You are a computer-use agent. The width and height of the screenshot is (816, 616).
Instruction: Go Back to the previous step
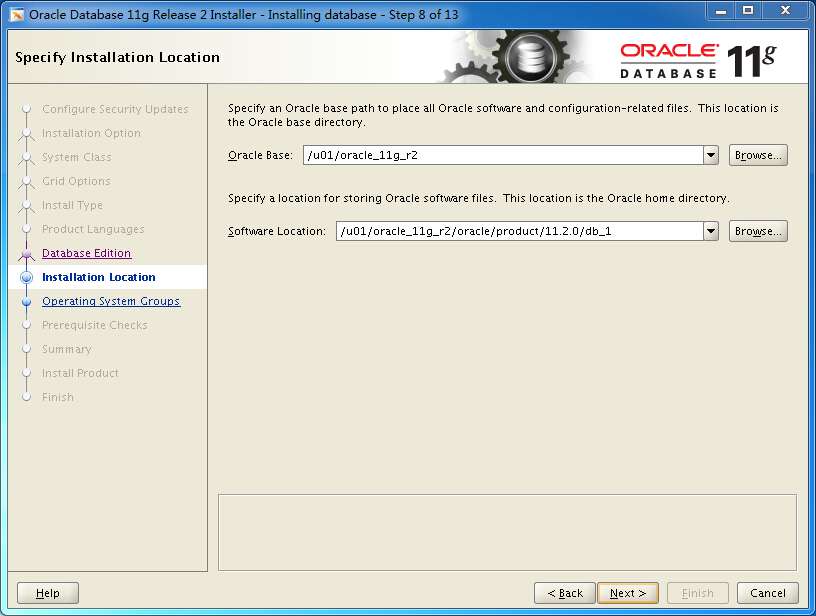coord(564,593)
